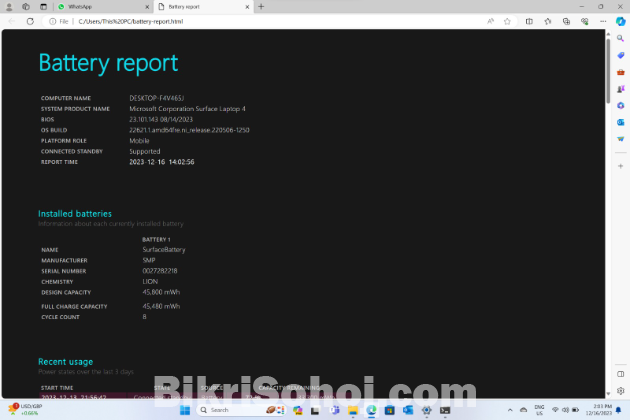Add this page to favorites star
The image size is (630, 420).
click(507, 21)
